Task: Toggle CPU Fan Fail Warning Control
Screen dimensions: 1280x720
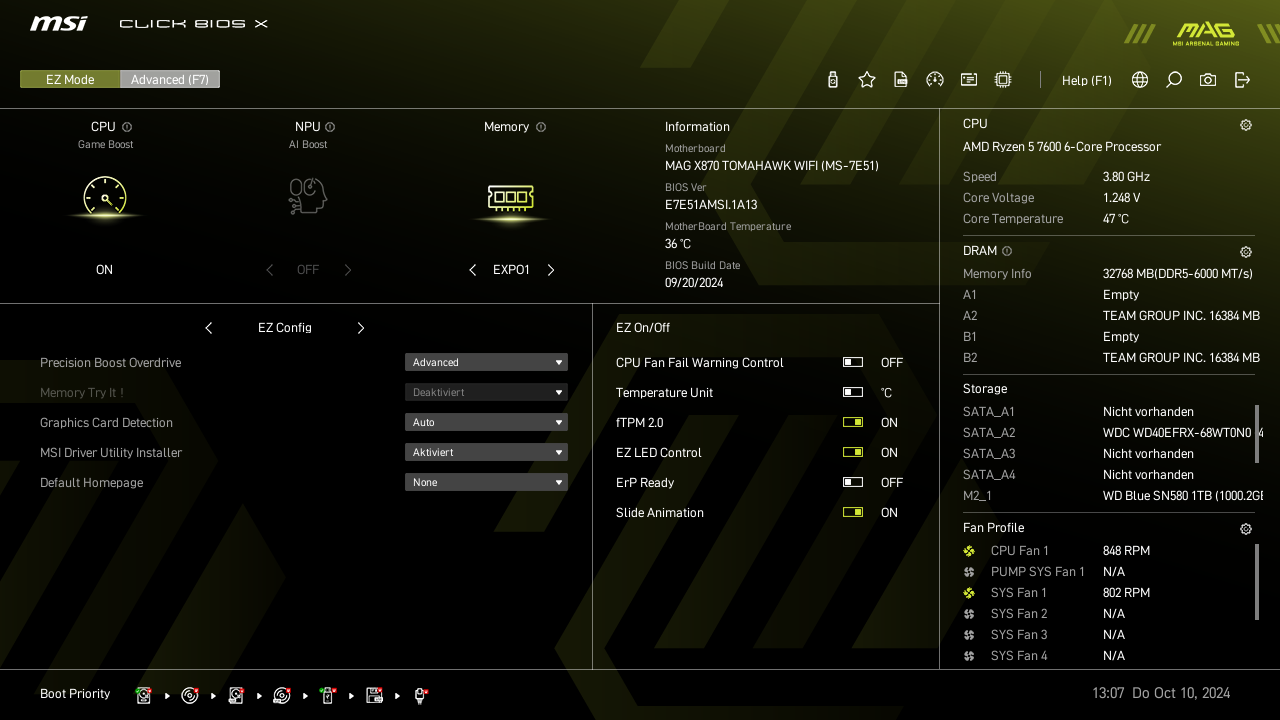Action: point(853,362)
